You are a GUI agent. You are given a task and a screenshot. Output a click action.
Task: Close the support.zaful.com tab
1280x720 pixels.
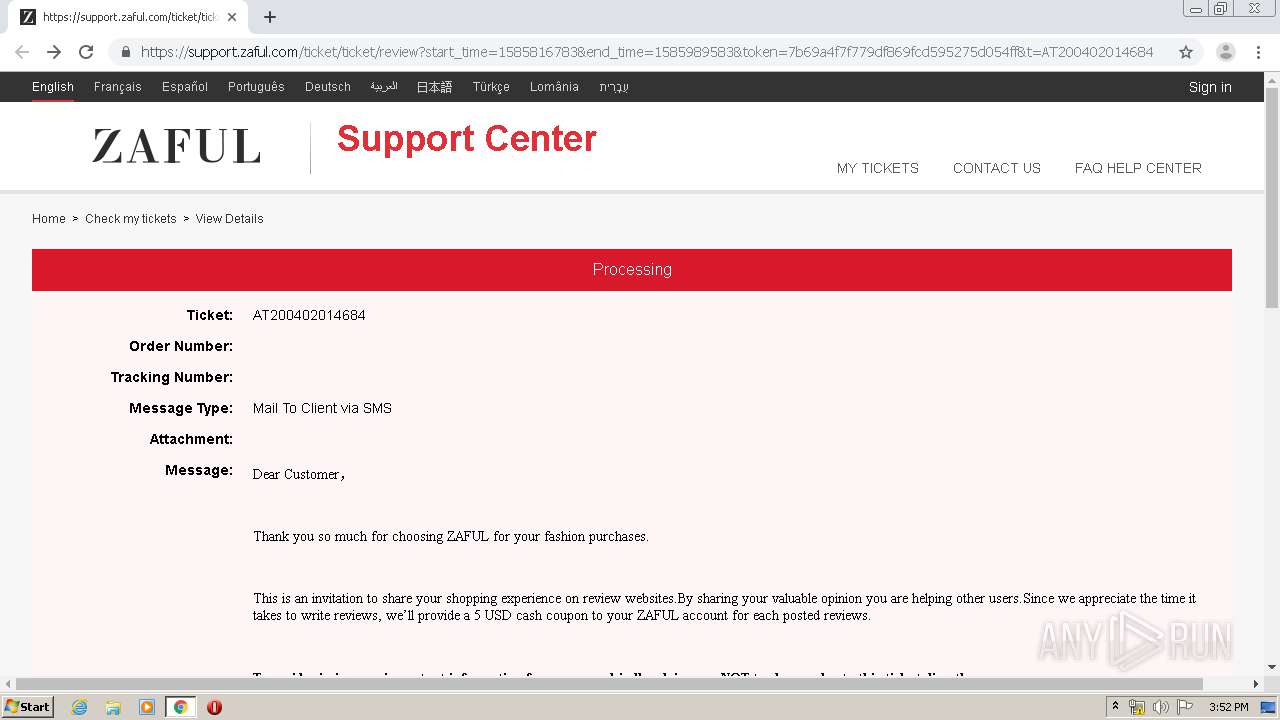tap(232, 17)
